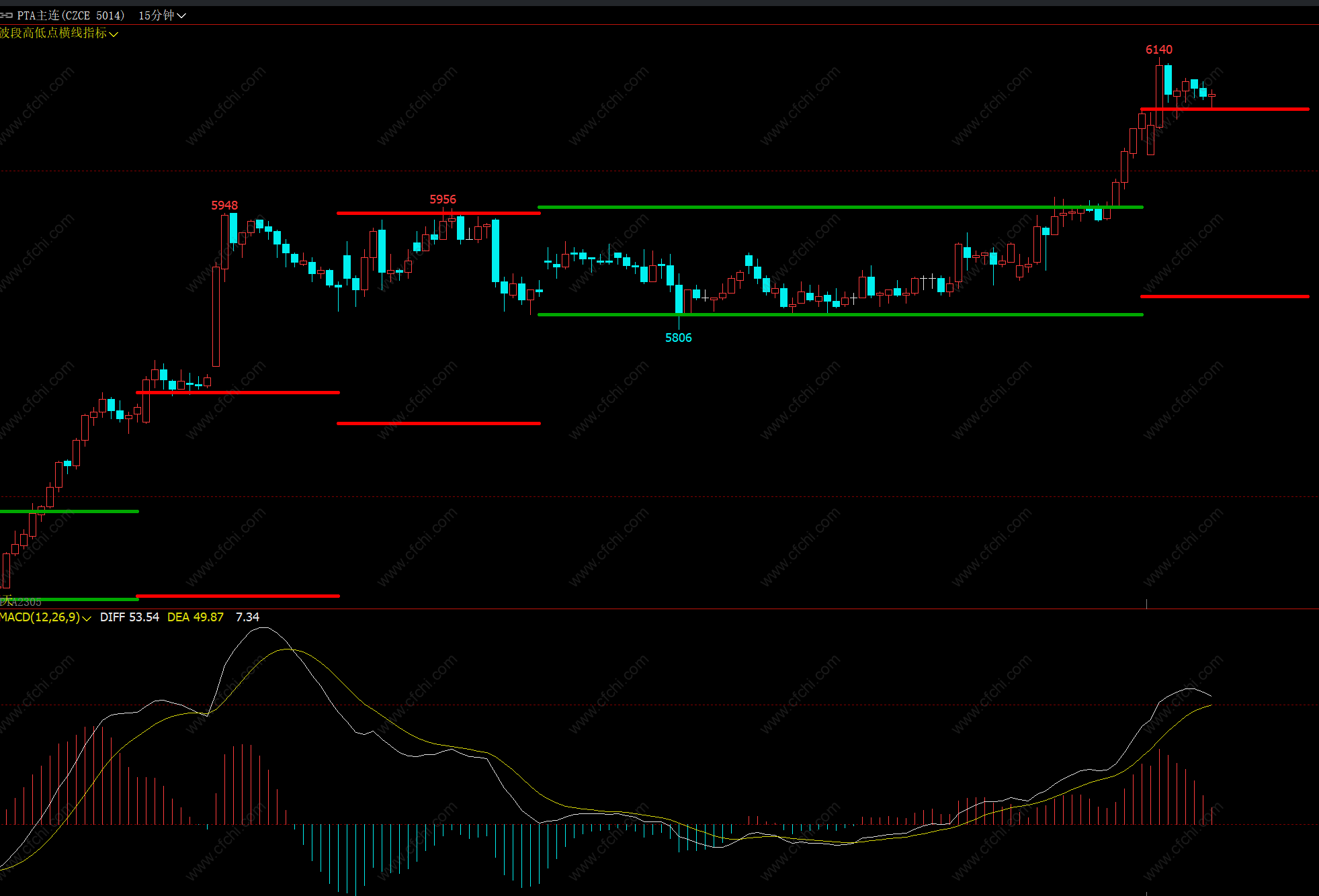Click the 6140 swing high label
The width and height of the screenshot is (1319, 896).
click(1158, 50)
